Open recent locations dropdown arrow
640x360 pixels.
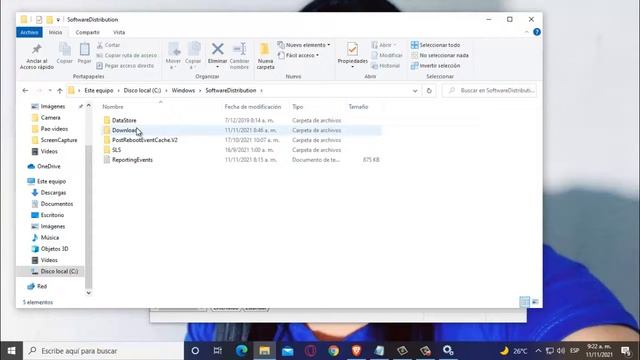point(50,91)
